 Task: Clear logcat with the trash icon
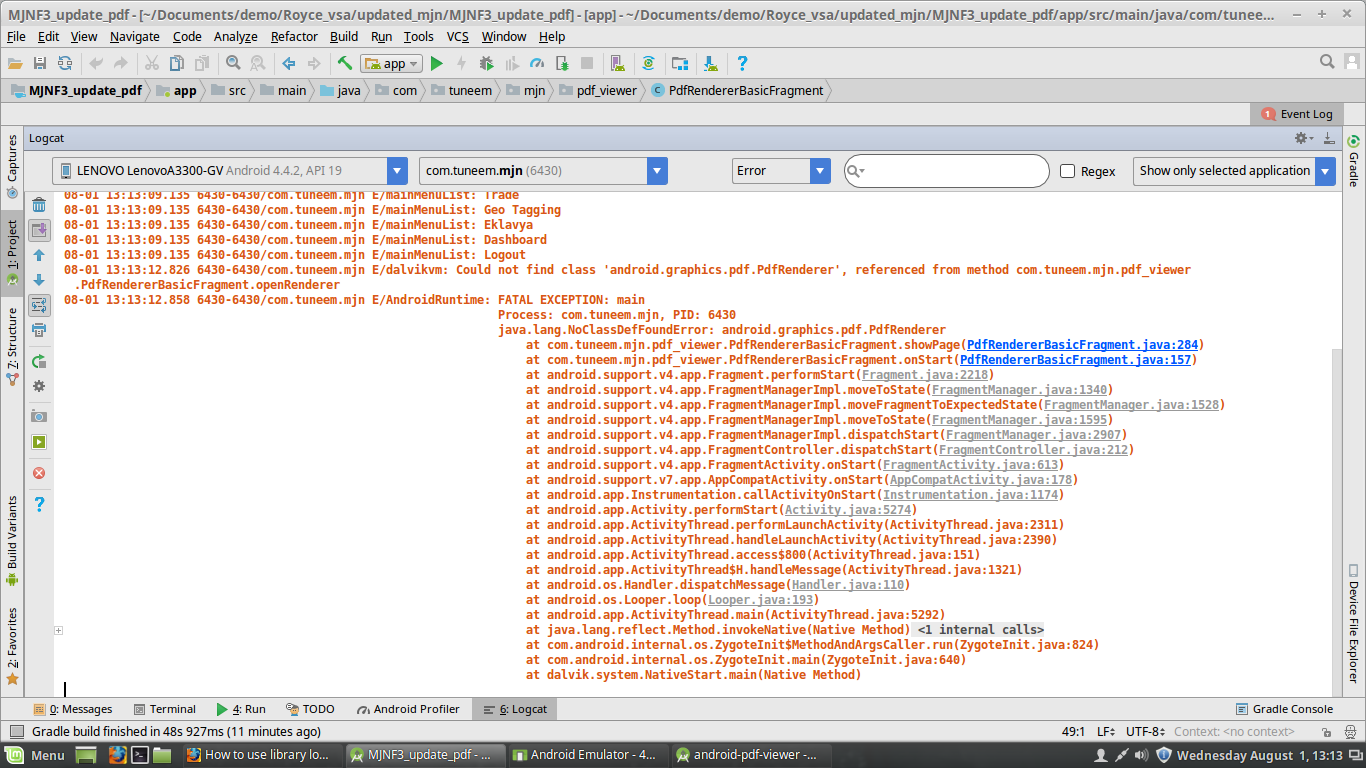click(x=39, y=205)
